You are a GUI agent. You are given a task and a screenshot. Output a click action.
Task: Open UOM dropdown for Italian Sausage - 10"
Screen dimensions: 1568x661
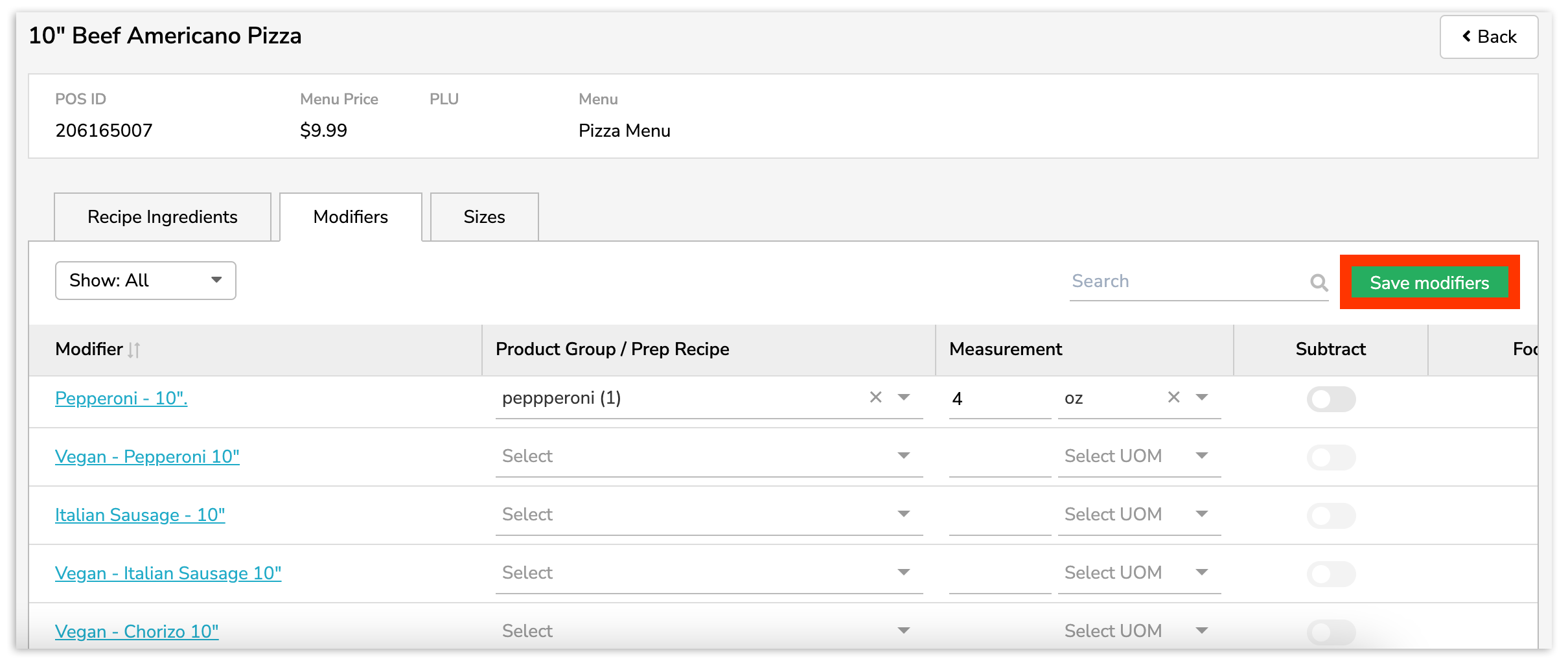(x=1201, y=515)
